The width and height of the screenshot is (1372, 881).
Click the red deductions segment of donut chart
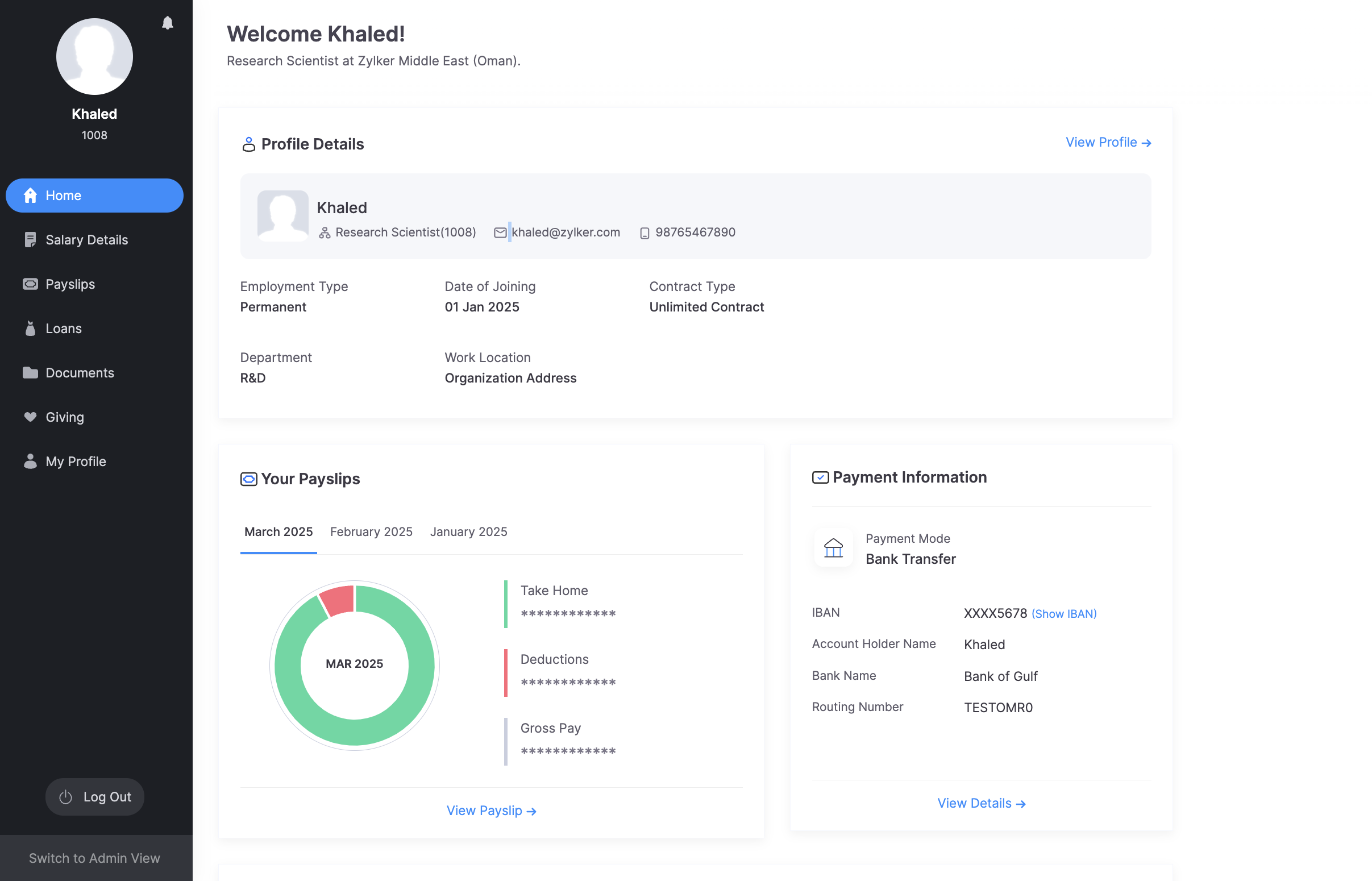coord(339,600)
